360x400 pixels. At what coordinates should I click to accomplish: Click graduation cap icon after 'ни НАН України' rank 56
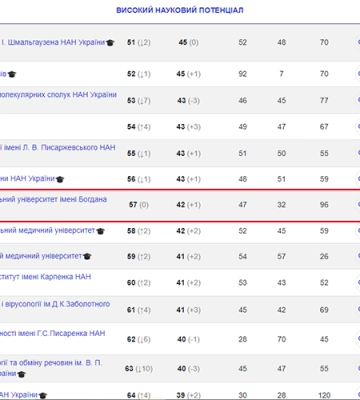(60, 179)
